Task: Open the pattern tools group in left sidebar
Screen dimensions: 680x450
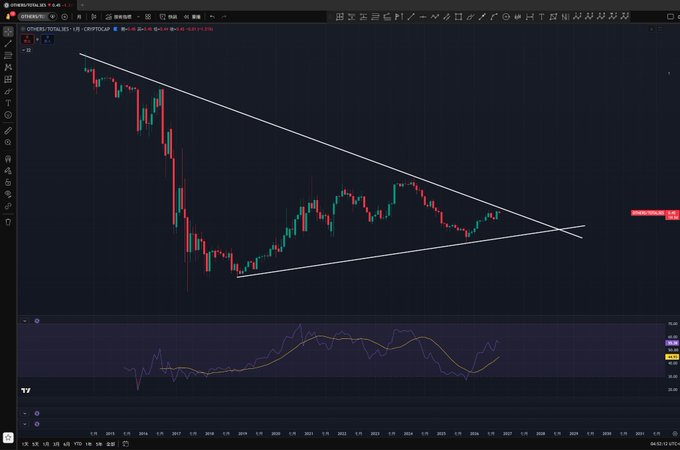Action: coord(8,67)
